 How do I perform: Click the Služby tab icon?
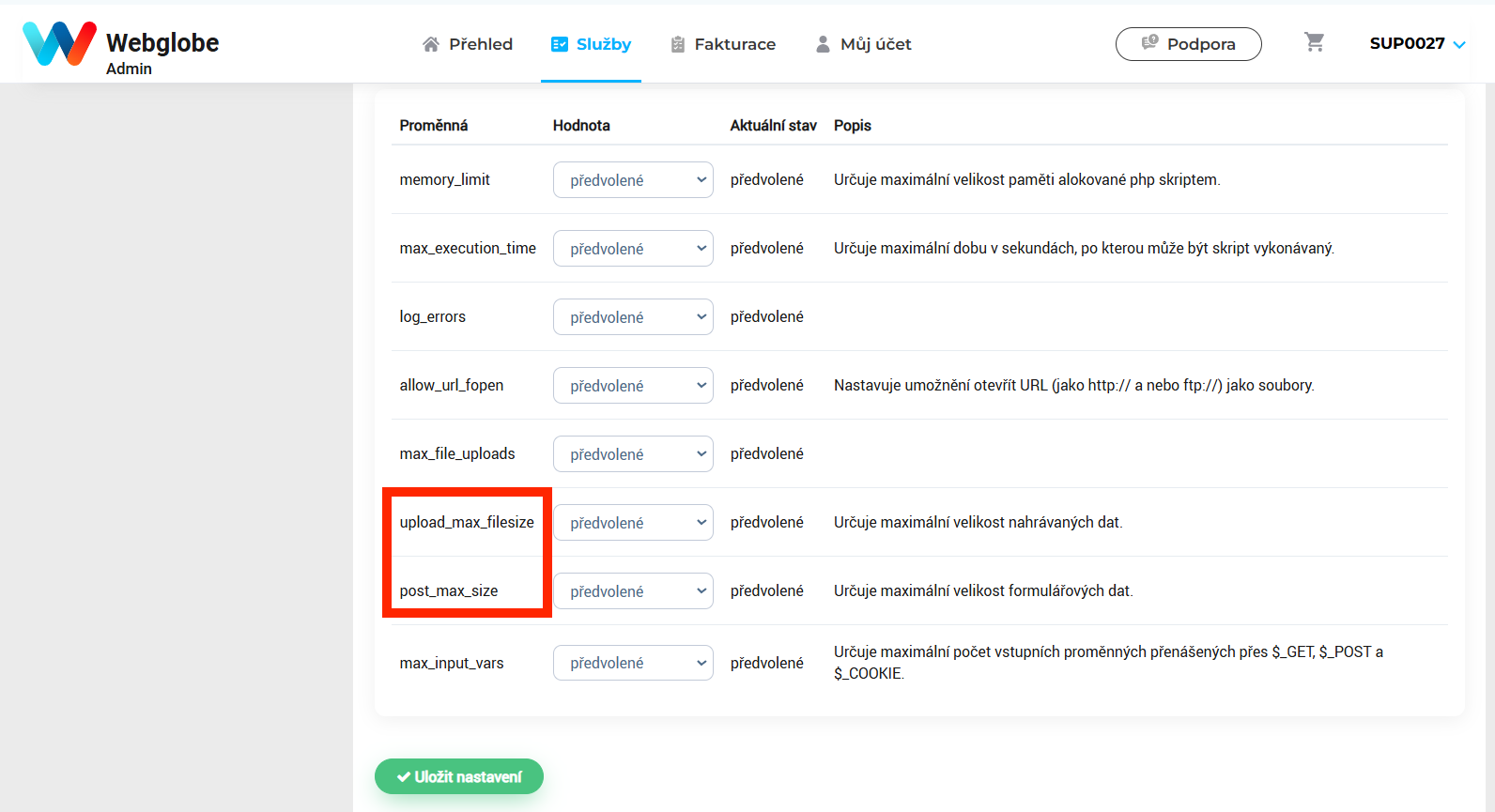(560, 44)
